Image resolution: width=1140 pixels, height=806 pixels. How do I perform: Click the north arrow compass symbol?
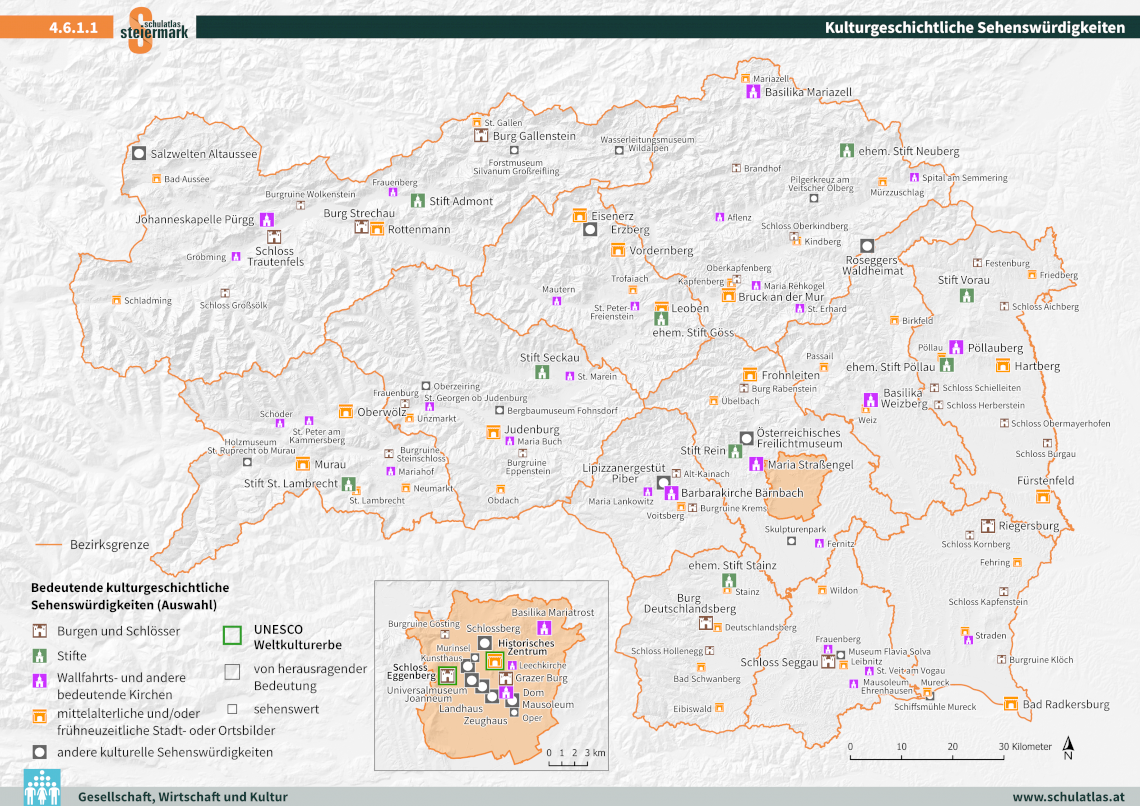click(1069, 747)
